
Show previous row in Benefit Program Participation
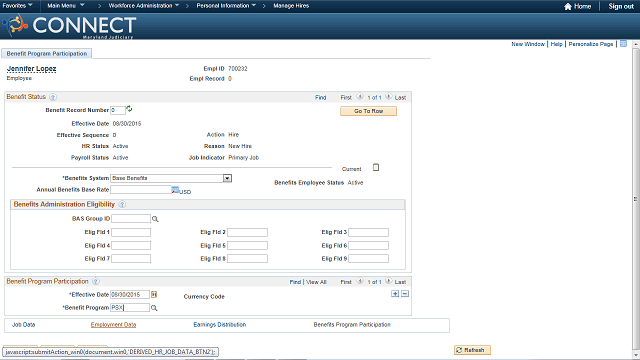click(360, 281)
